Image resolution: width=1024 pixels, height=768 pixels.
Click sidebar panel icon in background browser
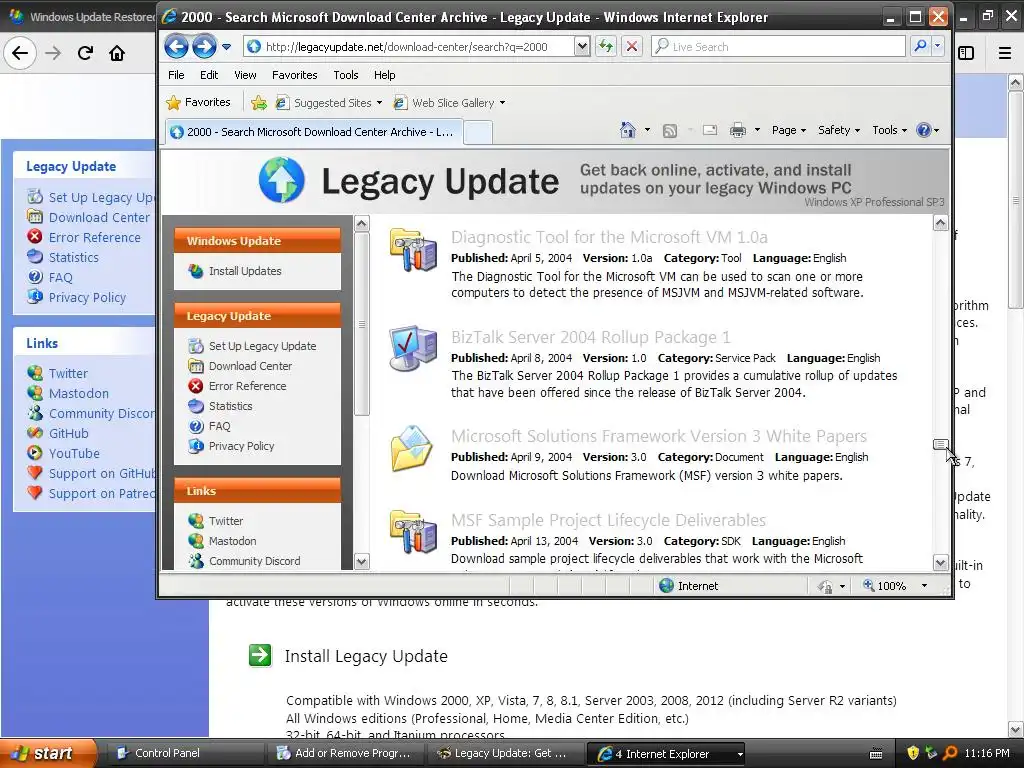pos(966,53)
